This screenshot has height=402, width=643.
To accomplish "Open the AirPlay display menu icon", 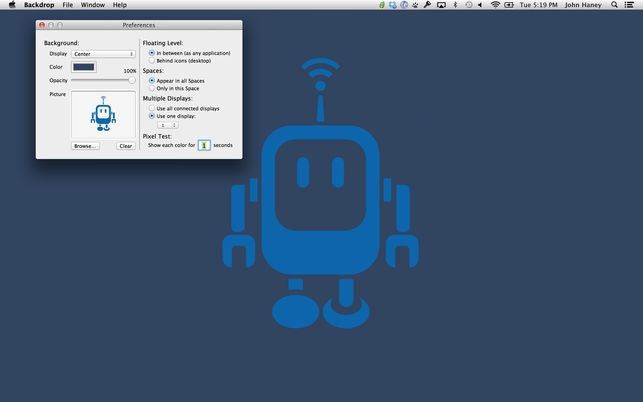I will 440,5.
